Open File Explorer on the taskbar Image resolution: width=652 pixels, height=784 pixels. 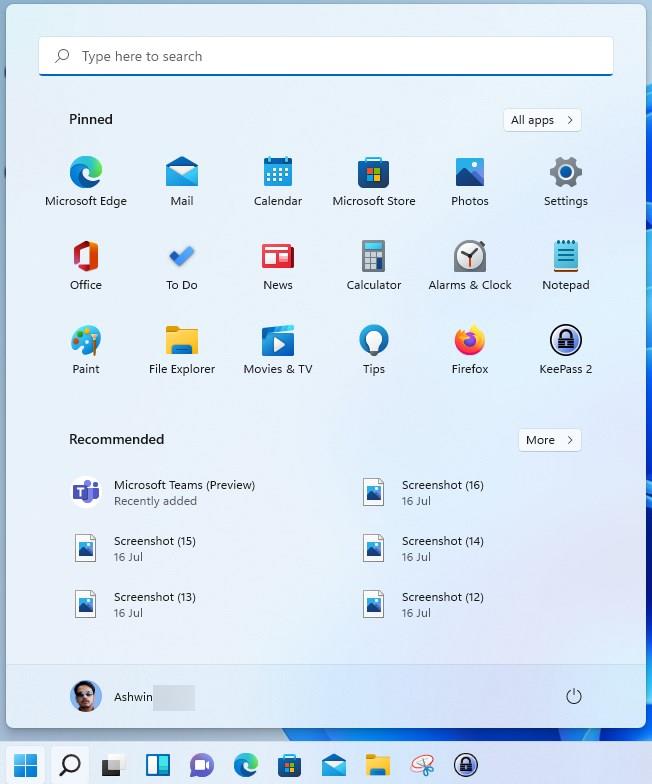378,764
